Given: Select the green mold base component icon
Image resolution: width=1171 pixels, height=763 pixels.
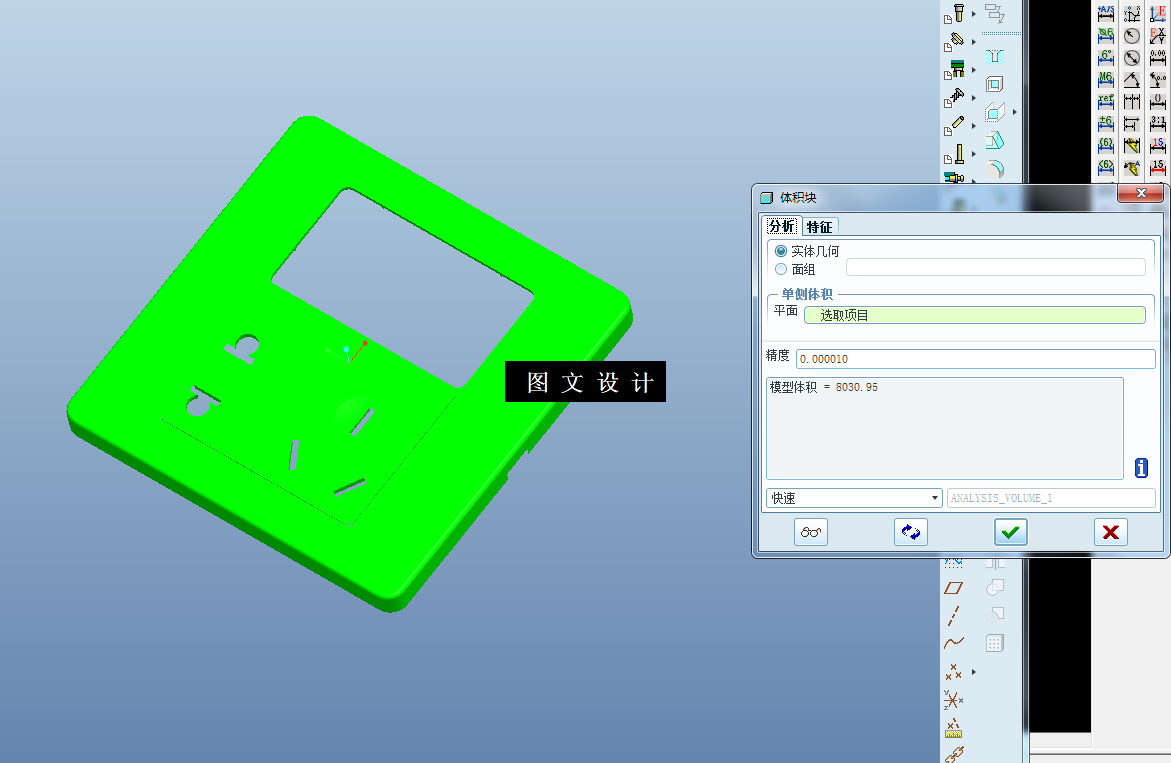Looking at the screenshot, I should tap(954, 69).
